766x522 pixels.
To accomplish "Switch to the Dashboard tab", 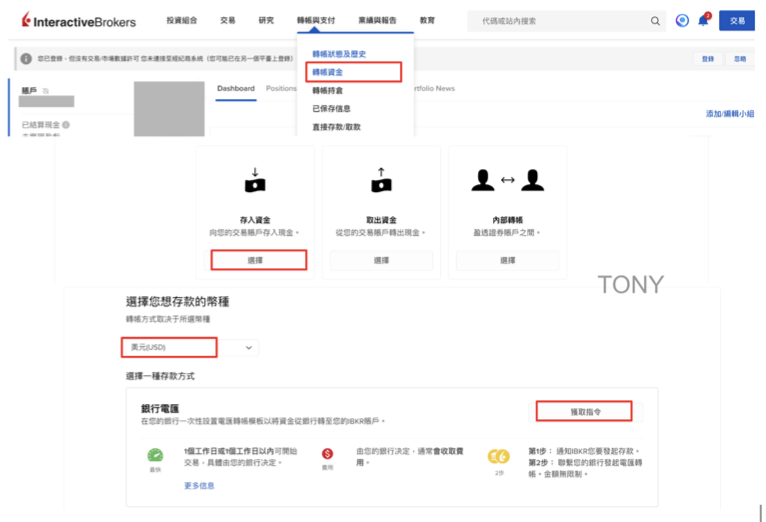I will [236, 88].
